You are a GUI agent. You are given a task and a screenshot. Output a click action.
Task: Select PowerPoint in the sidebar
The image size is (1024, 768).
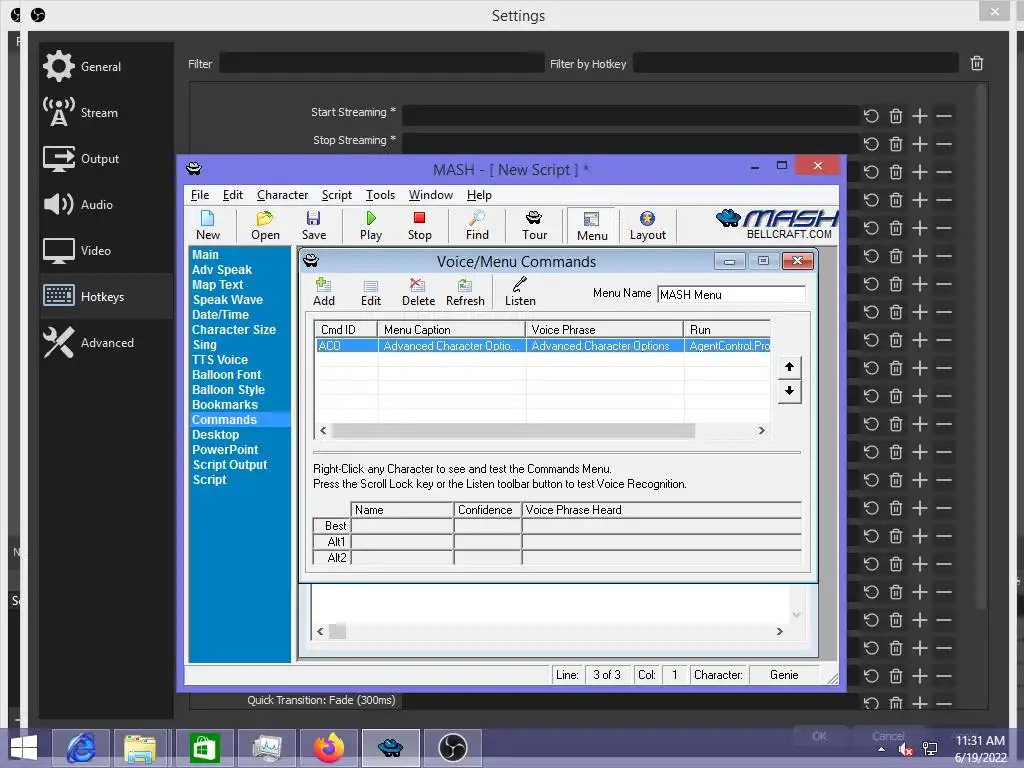(225, 450)
